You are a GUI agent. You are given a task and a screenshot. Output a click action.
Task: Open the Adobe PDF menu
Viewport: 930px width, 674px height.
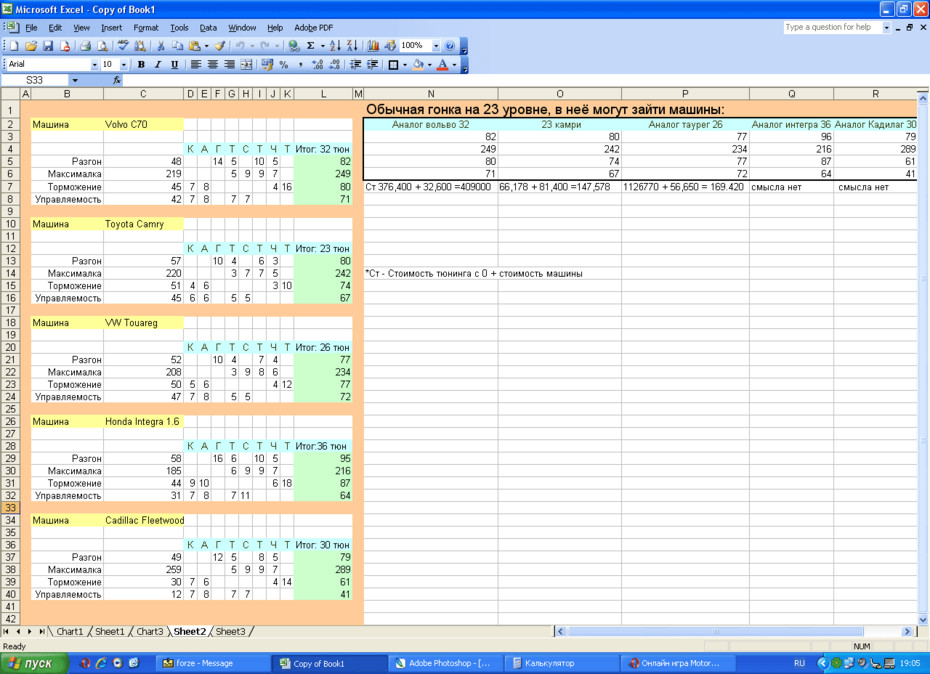tap(314, 28)
